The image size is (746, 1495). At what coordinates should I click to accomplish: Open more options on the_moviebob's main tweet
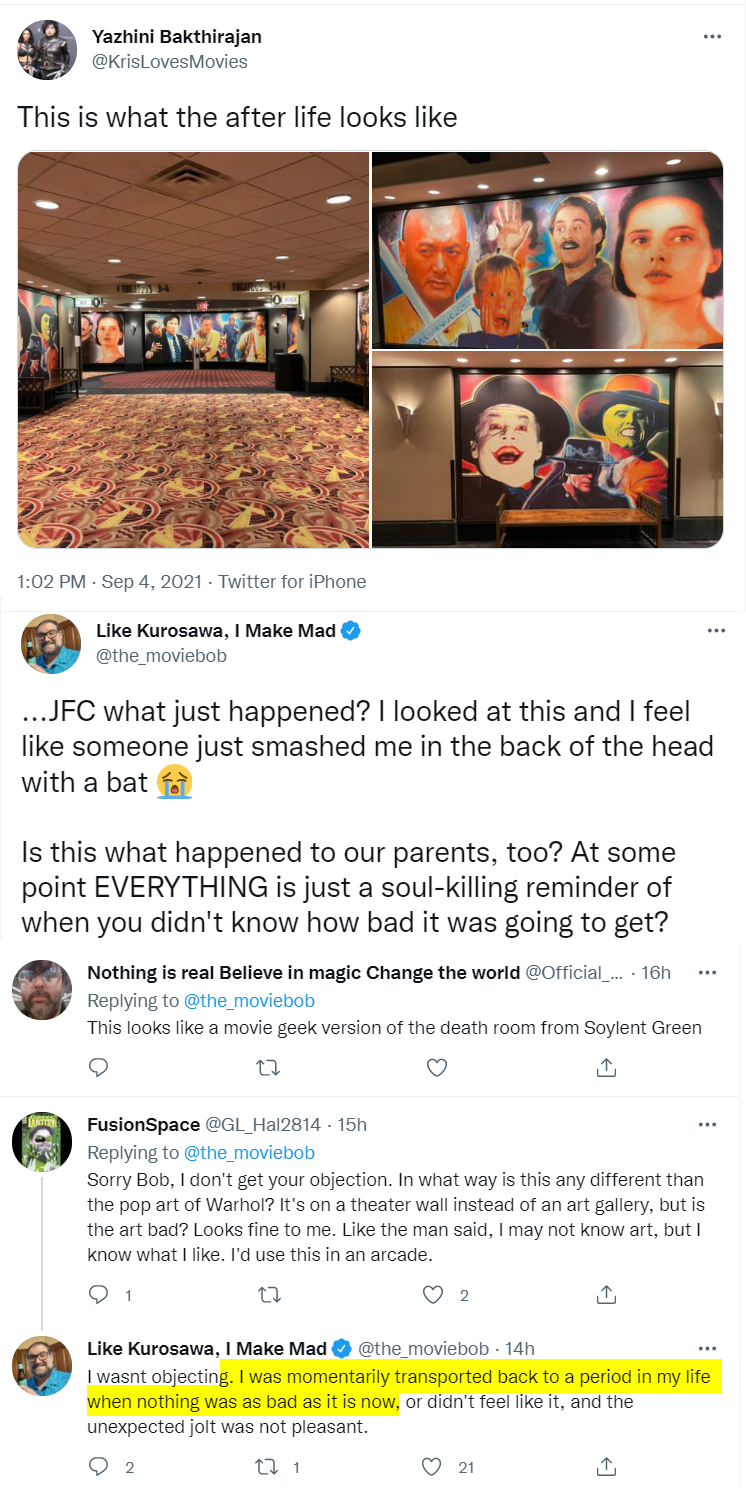716,631
